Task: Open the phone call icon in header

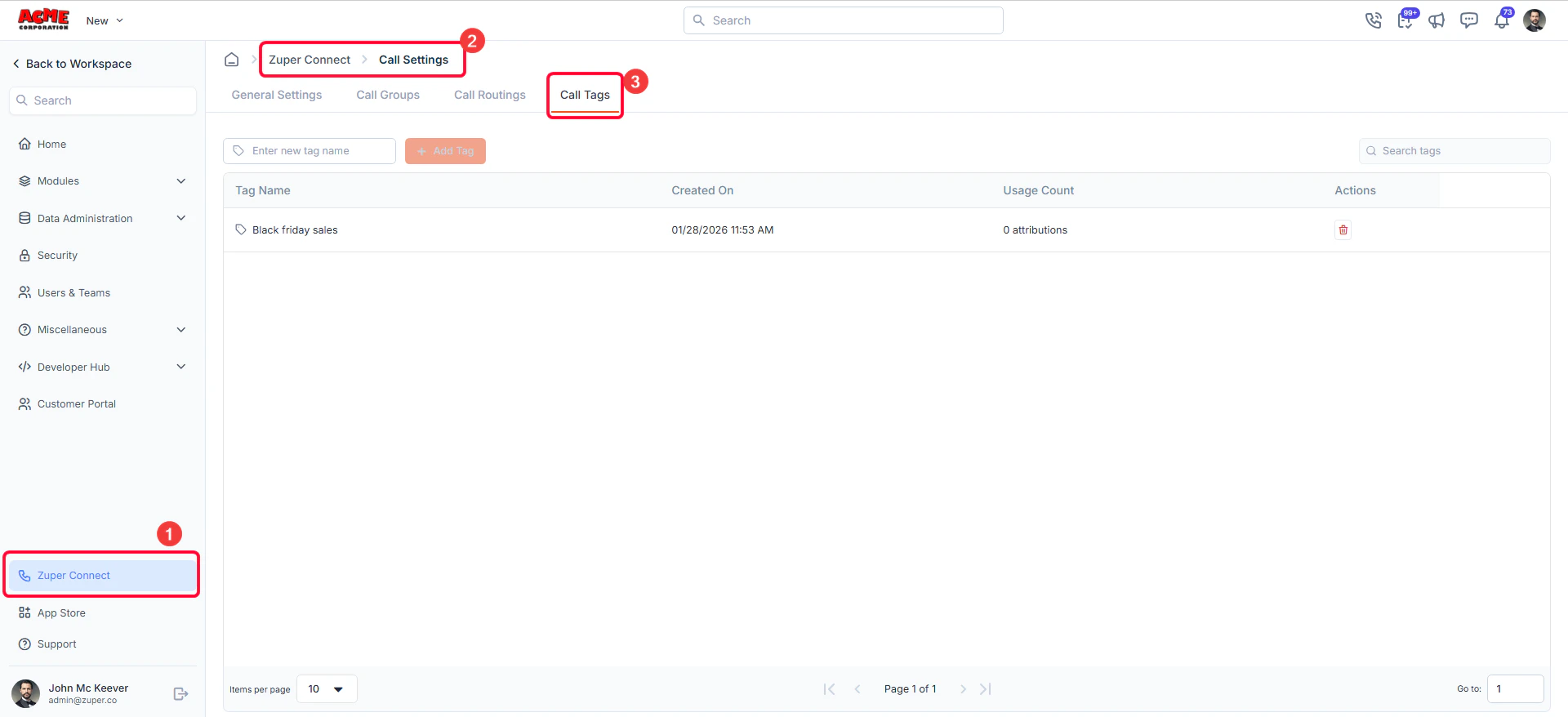Action: 1373,20
